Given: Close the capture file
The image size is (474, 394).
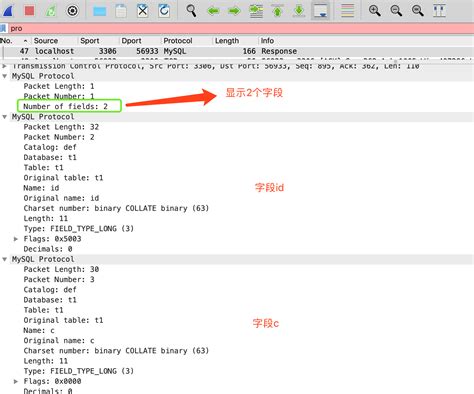Looking at the screenshot, I should click(x=143, y=11).
